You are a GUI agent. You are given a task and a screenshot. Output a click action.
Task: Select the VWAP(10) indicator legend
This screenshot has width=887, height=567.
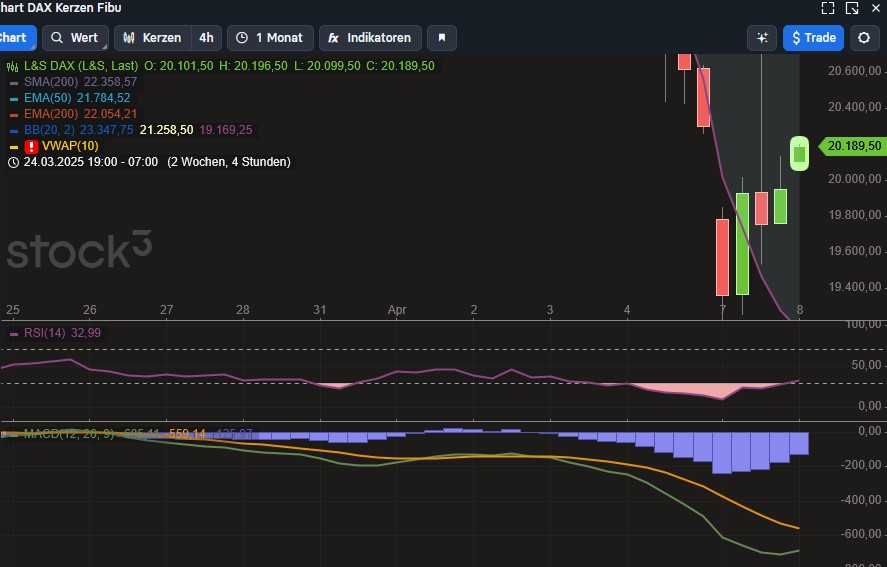[x=70, y=146]
